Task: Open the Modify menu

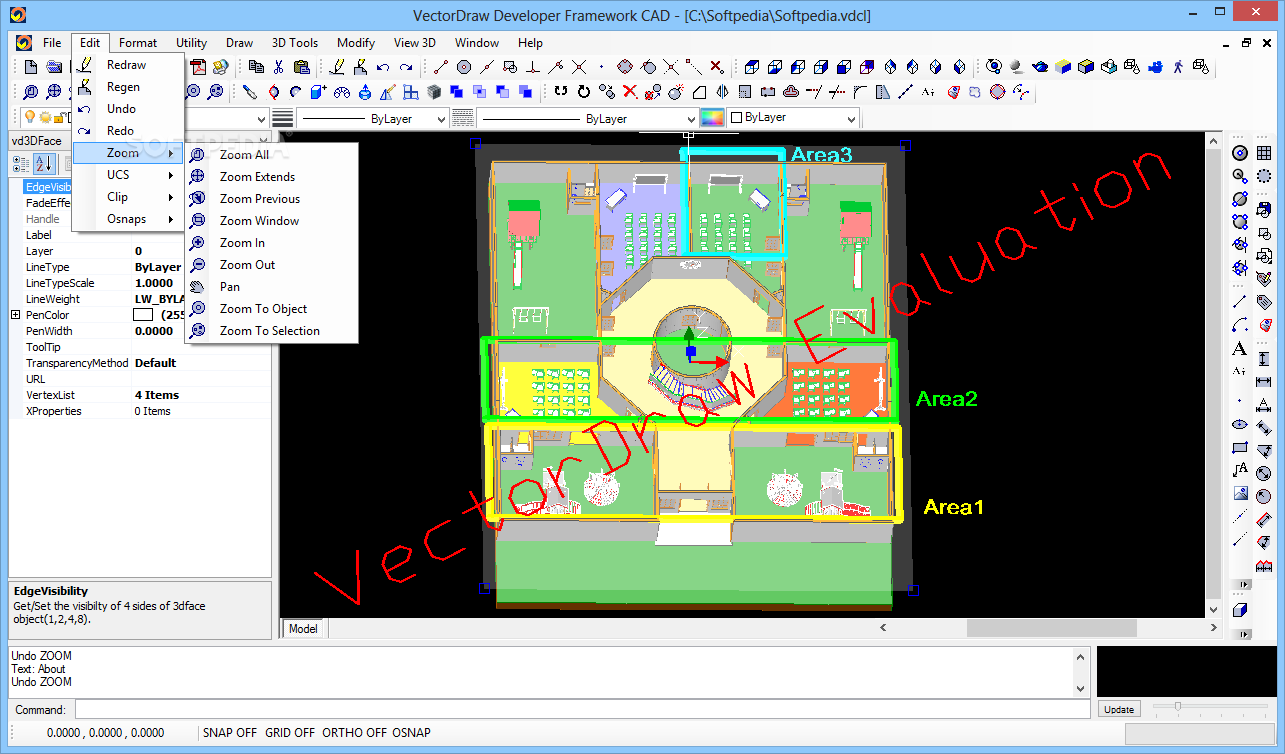Action: [x=356, y=43]
